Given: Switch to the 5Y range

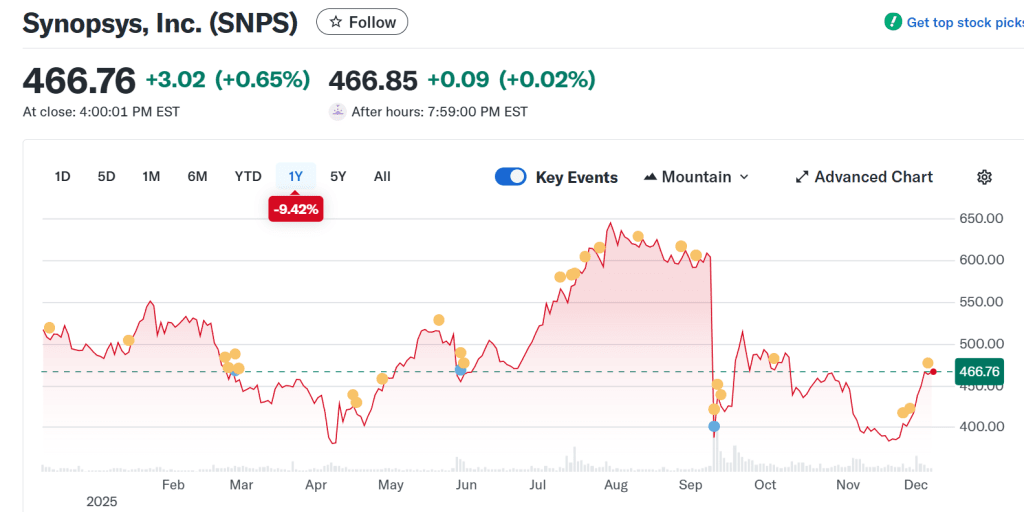Looking at the screenshot, I should [338, 177].
